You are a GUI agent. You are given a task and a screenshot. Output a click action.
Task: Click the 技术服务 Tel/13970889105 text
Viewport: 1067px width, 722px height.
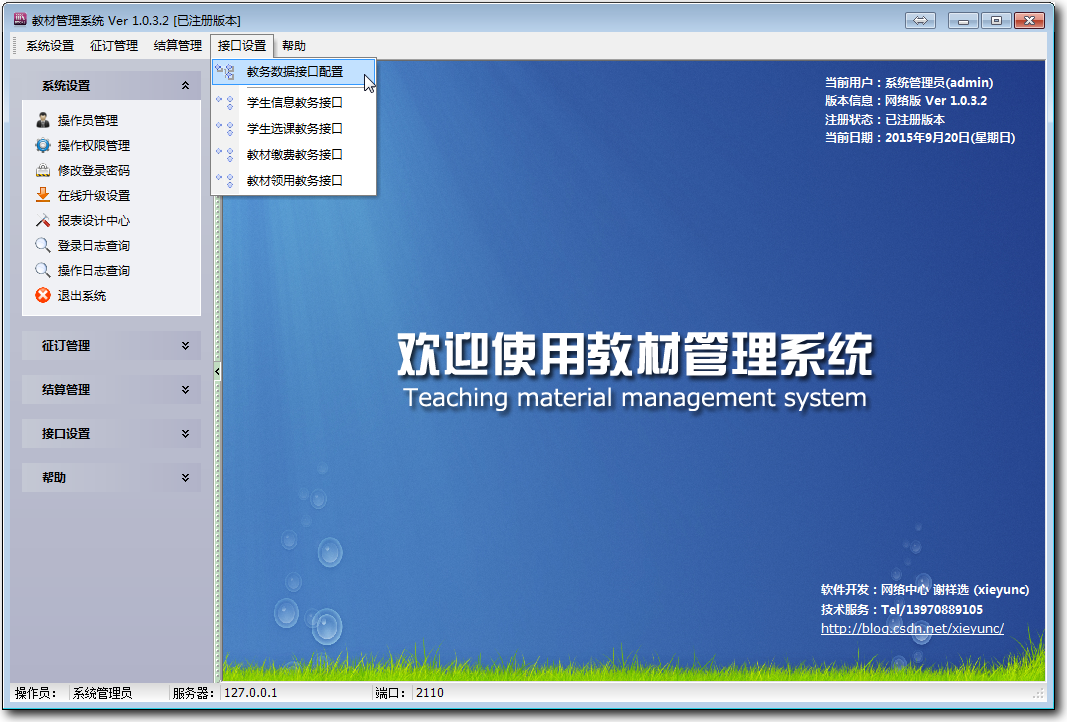(902, 610)
